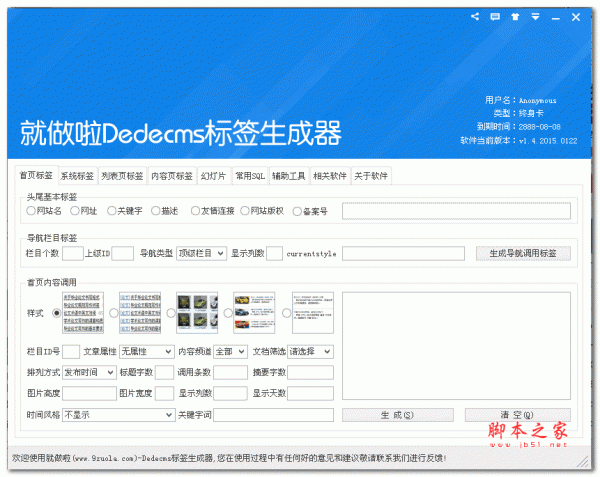Choose the second linked-list style radio
Screen dimensions: 600x477
114,313
